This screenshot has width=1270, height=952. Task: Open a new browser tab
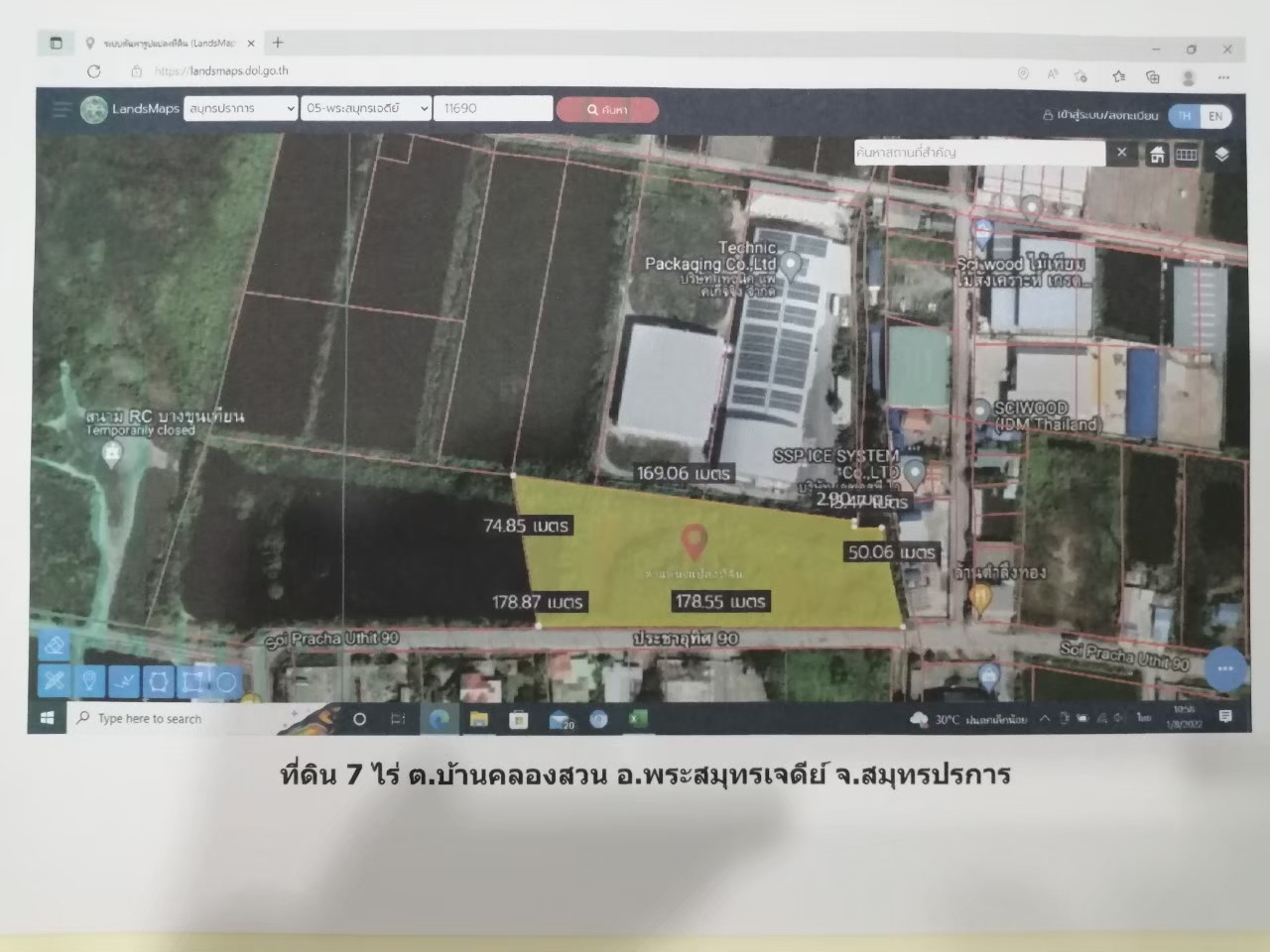tap(278, 43)
